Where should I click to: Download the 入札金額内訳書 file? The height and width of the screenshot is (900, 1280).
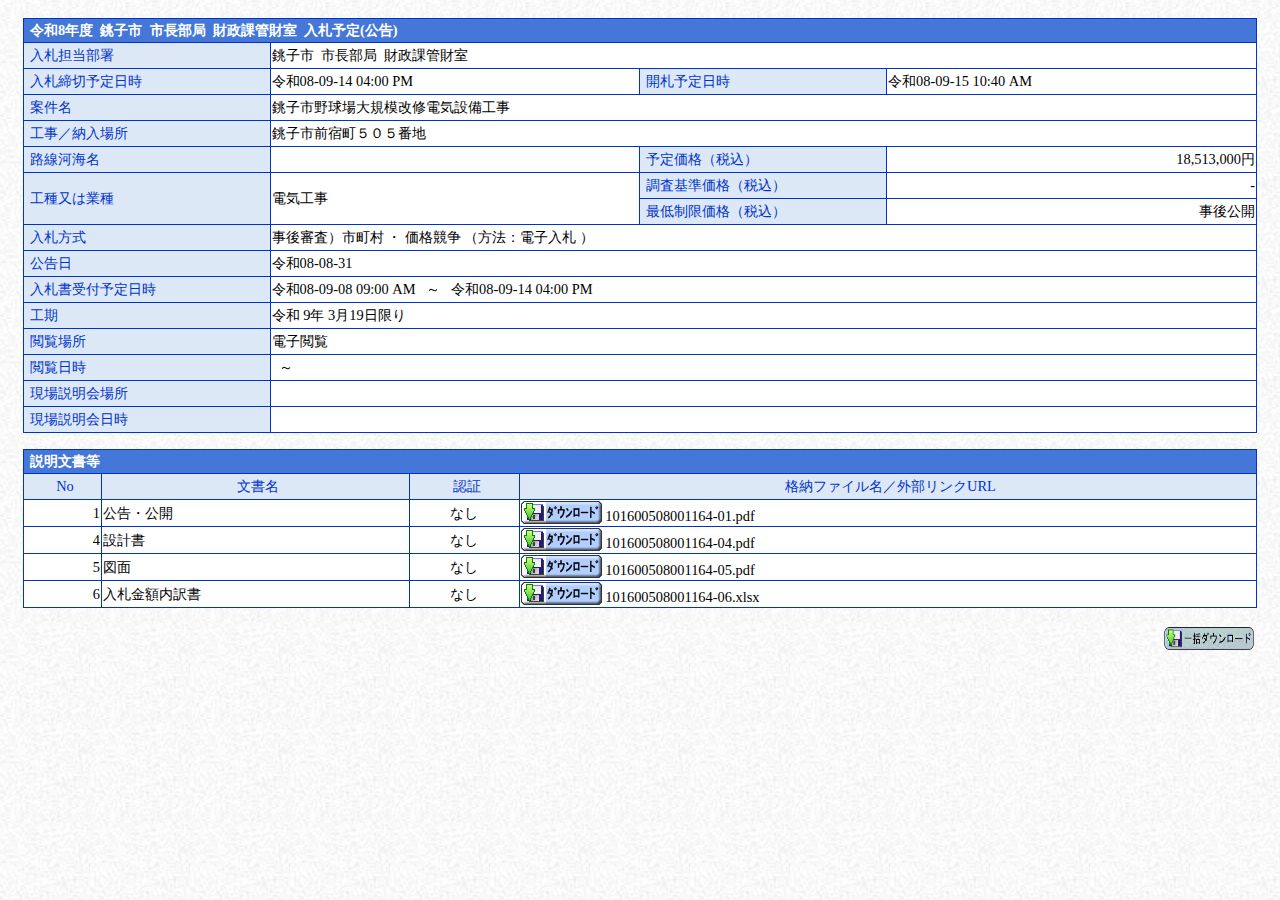click(561, 593)
